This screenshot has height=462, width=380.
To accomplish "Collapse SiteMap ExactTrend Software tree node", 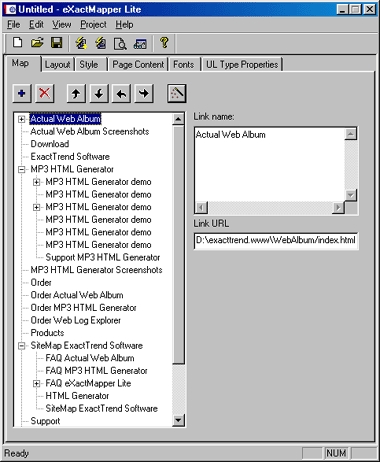I will [x=22, y=346].
